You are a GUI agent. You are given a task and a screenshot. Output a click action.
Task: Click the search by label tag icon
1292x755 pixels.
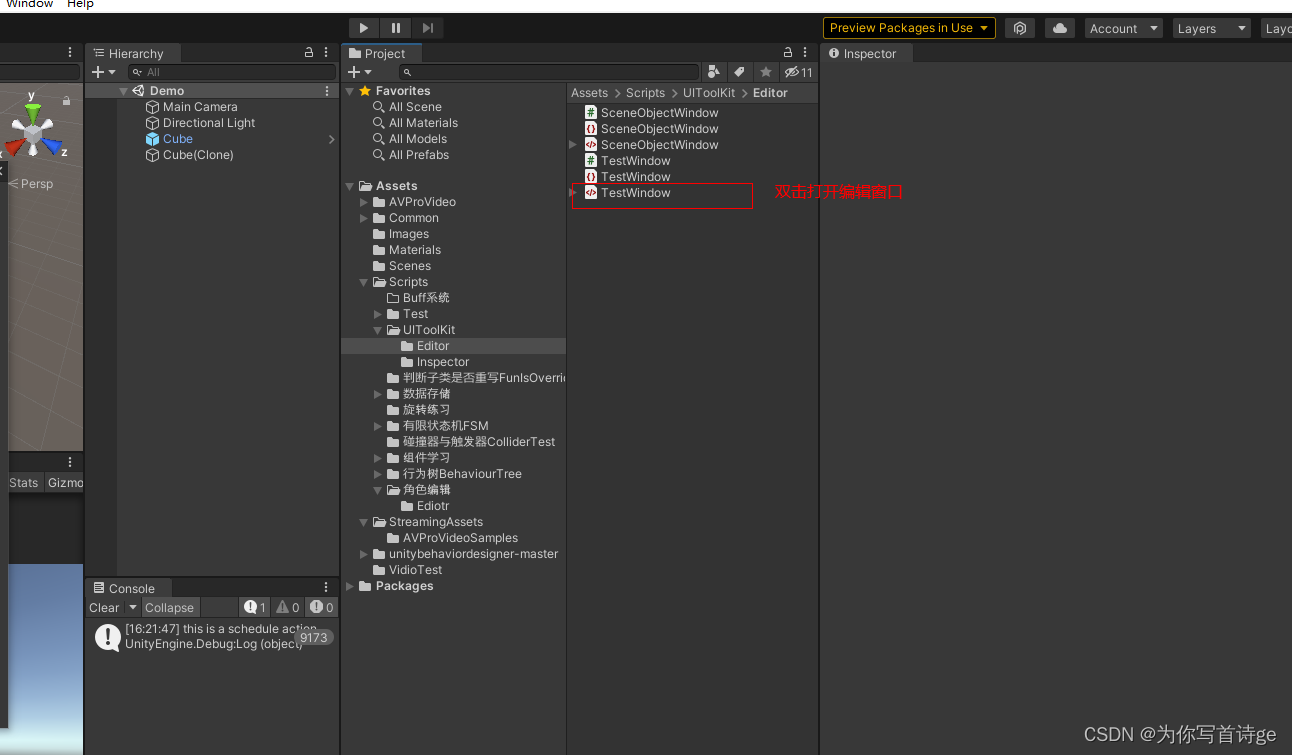tap(738, 72)
